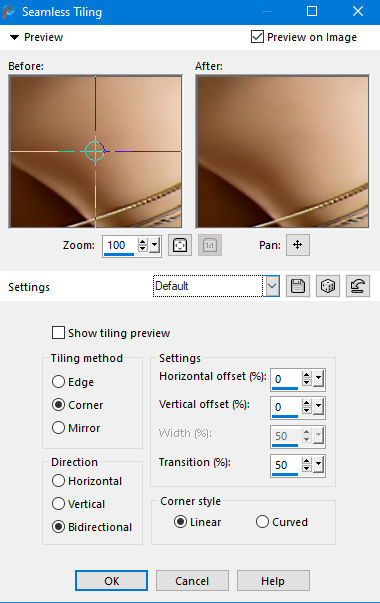Screen dimensions: 380x603
Task: Collapse the Preview section triangle
Action: pyautogui.click(x=15, y=37)
